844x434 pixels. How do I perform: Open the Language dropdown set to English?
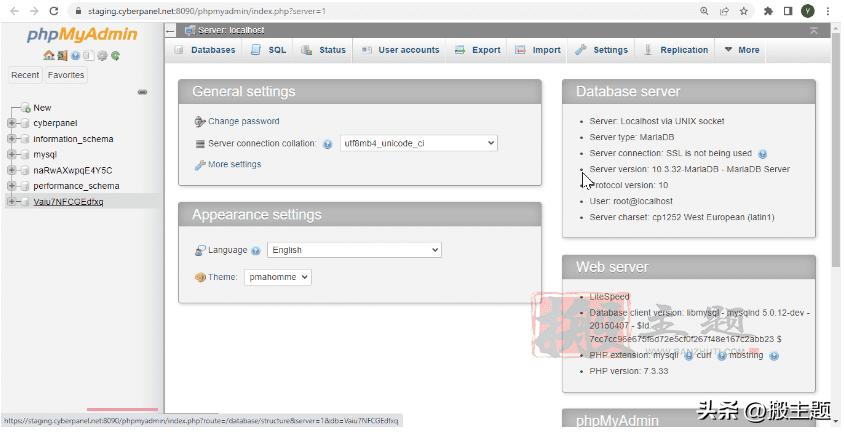coord(354,250)
